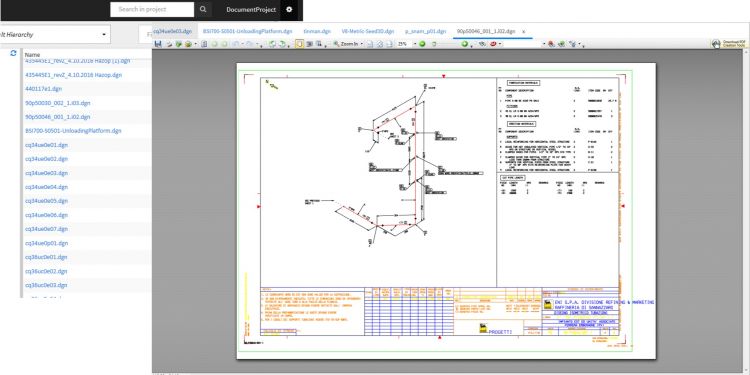
Task: Click the rotate counterclockwise icon
Action: [x=272, y=44]
